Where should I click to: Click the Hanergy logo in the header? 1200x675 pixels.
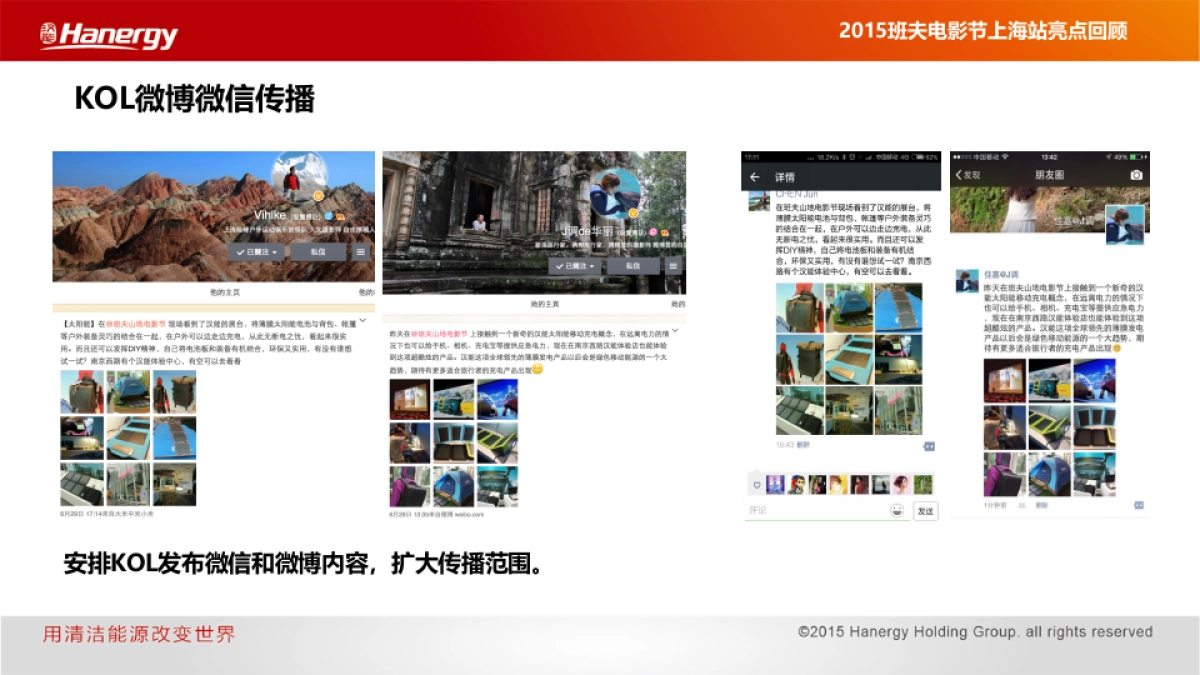pyautogui.click(x=108, y=35)
